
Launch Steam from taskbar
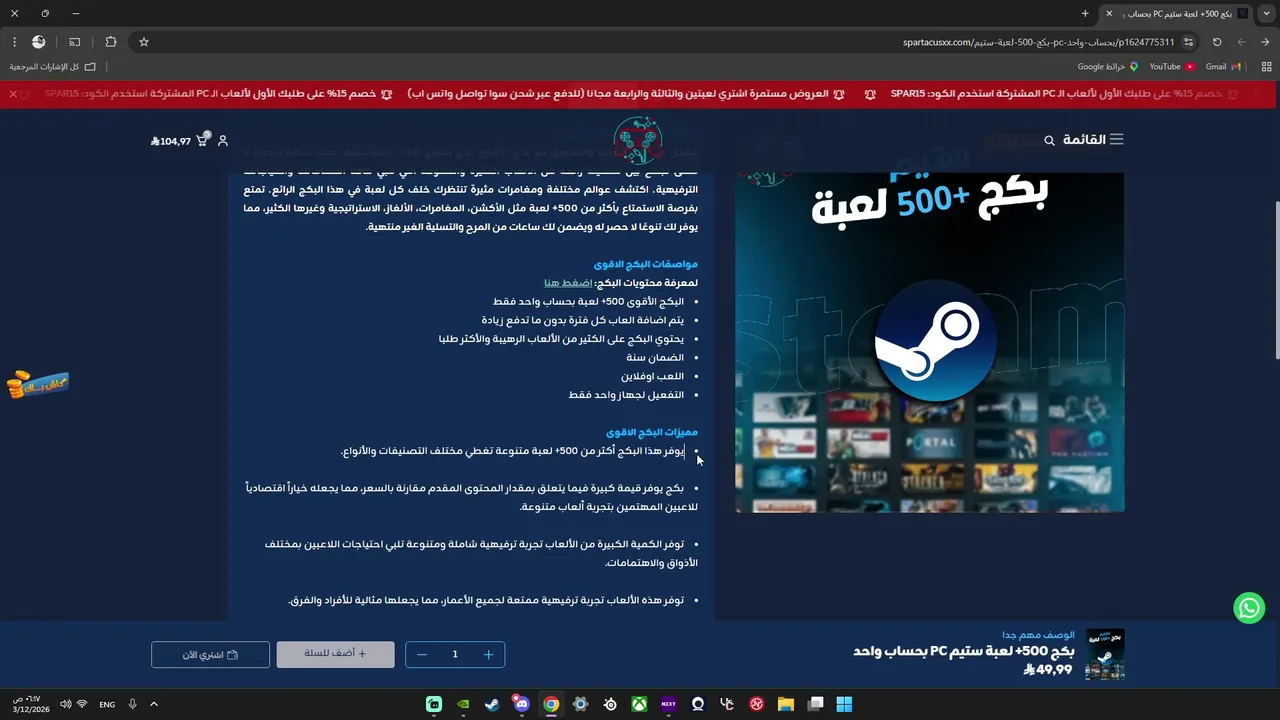click(x=492, y=704)
